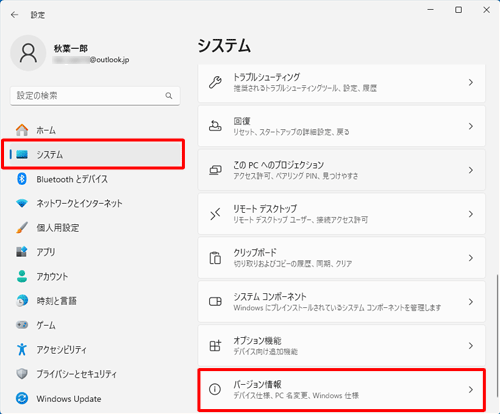Open Windows Update in the sidebar
This screenshot has width=500, height=414.
click(x=95, y=398)
